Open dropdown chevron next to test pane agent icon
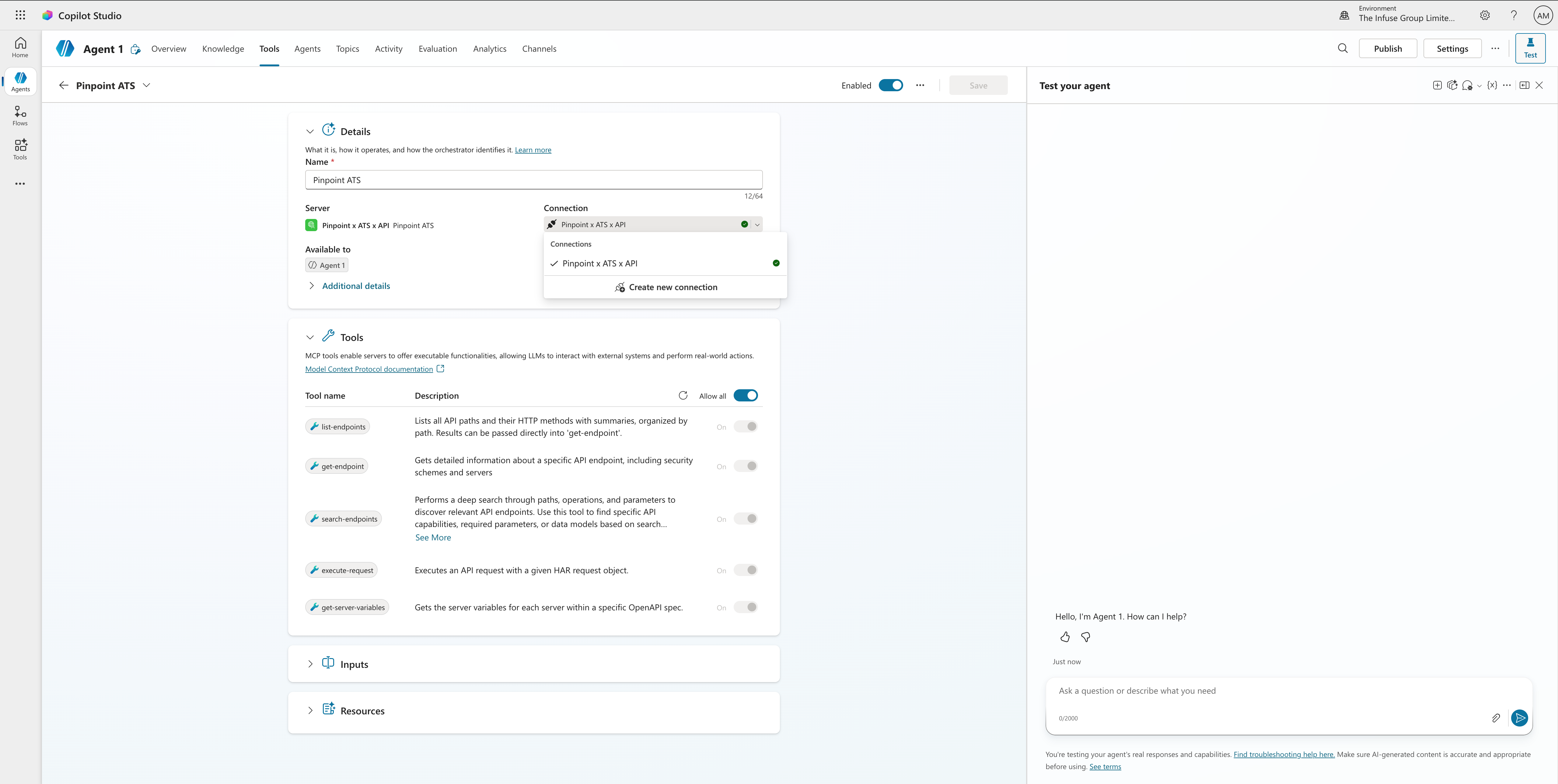The height and width of the screenshot is (784, 1558). [1479, 86]
